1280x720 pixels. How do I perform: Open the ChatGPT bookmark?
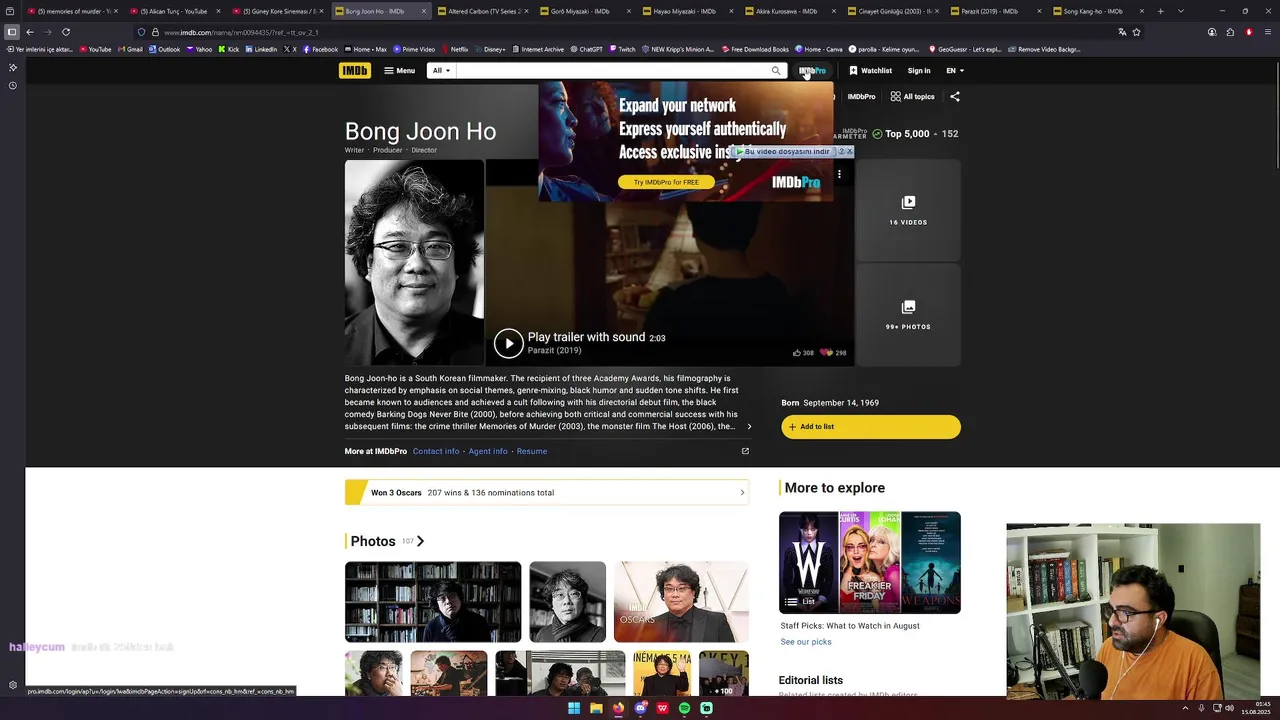click(x=587, y=49)
